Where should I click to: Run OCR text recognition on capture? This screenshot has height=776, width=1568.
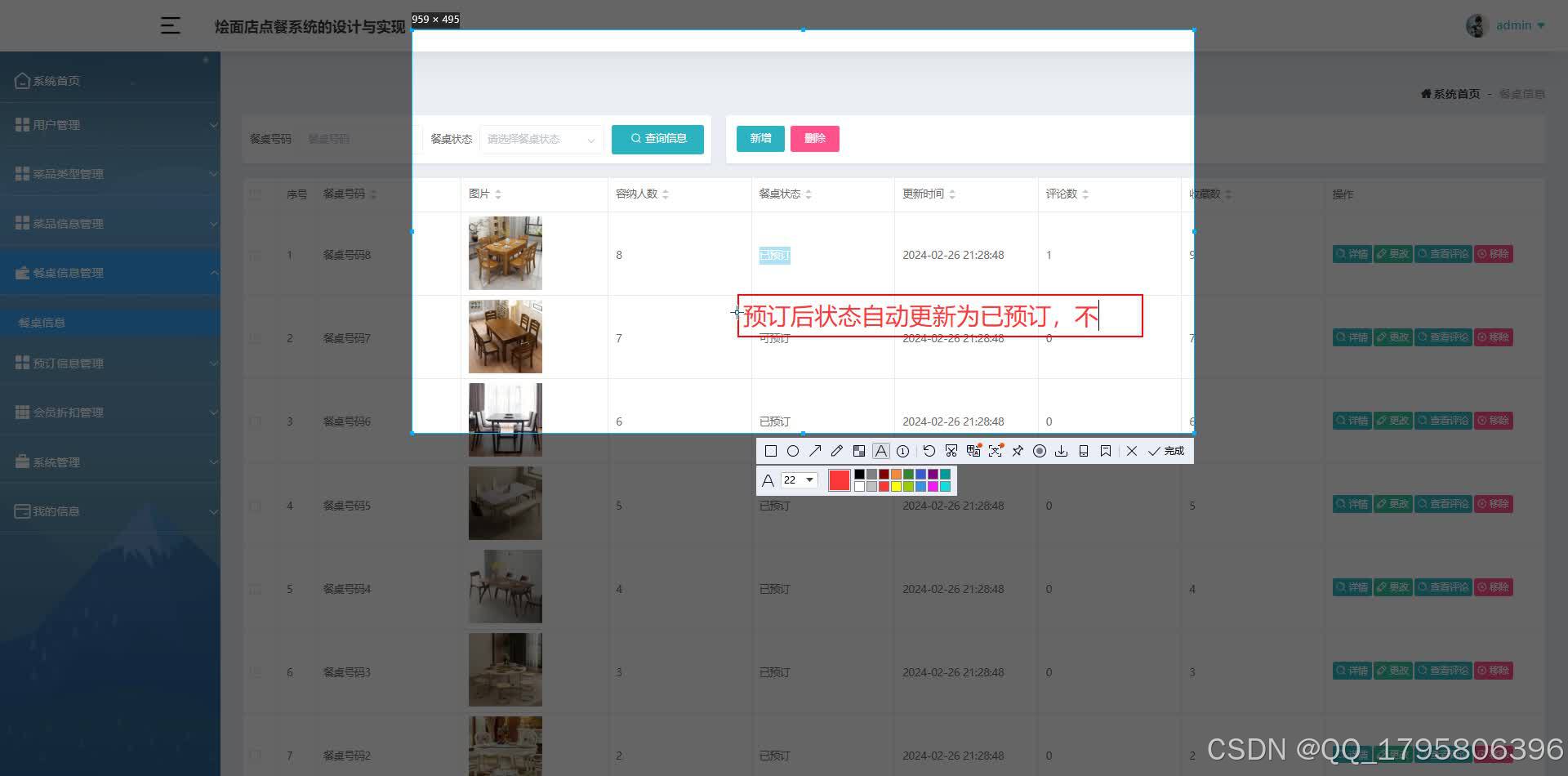996,451
